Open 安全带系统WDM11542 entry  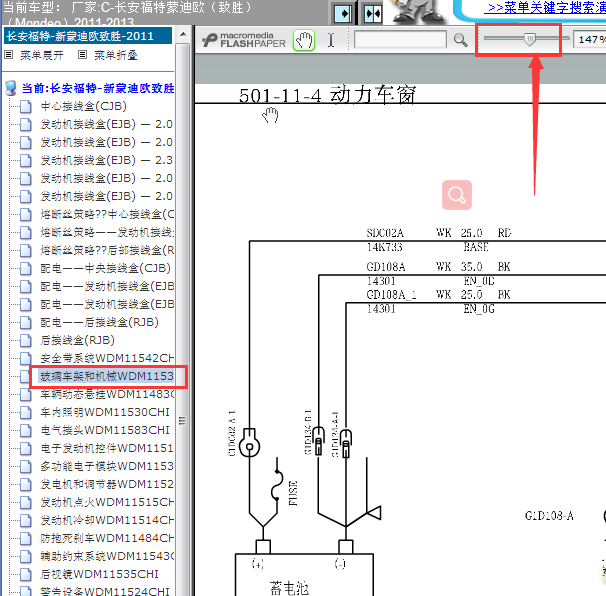[x=107, y=358]
